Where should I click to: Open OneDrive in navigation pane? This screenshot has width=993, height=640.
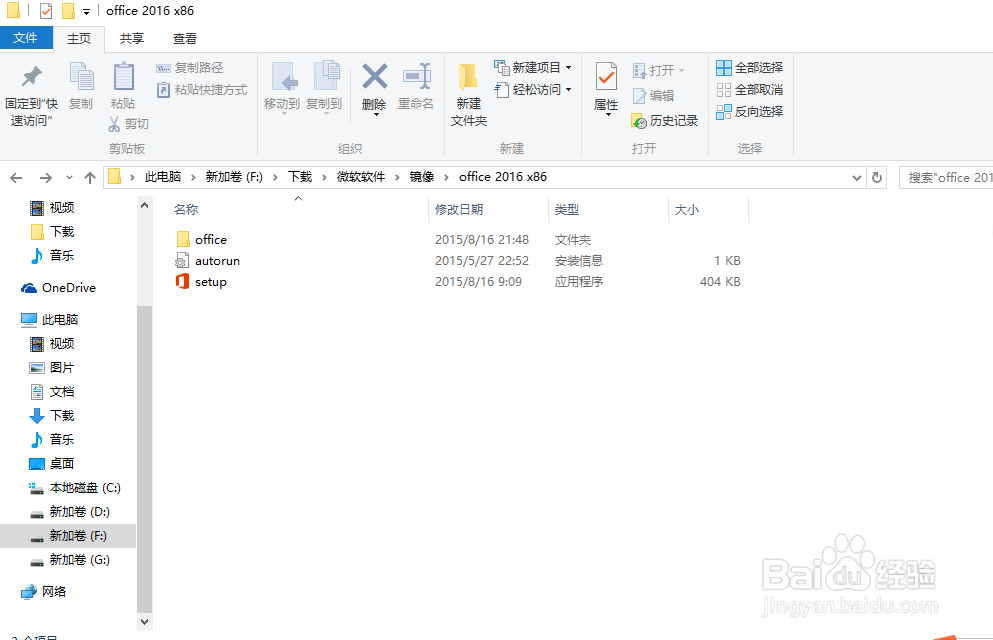[58, 288]
